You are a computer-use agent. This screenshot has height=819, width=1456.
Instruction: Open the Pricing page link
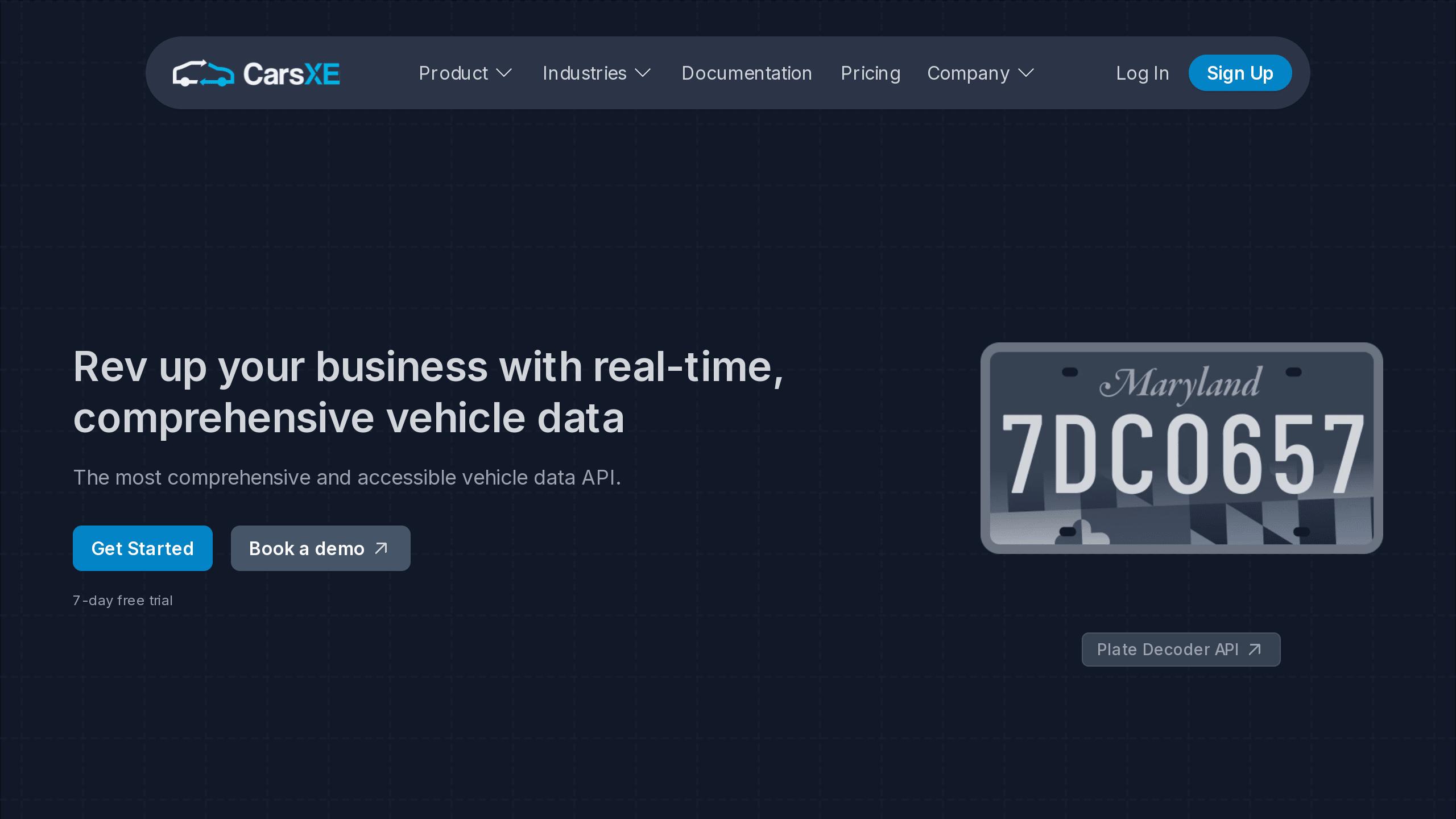[x=870, y=73]
